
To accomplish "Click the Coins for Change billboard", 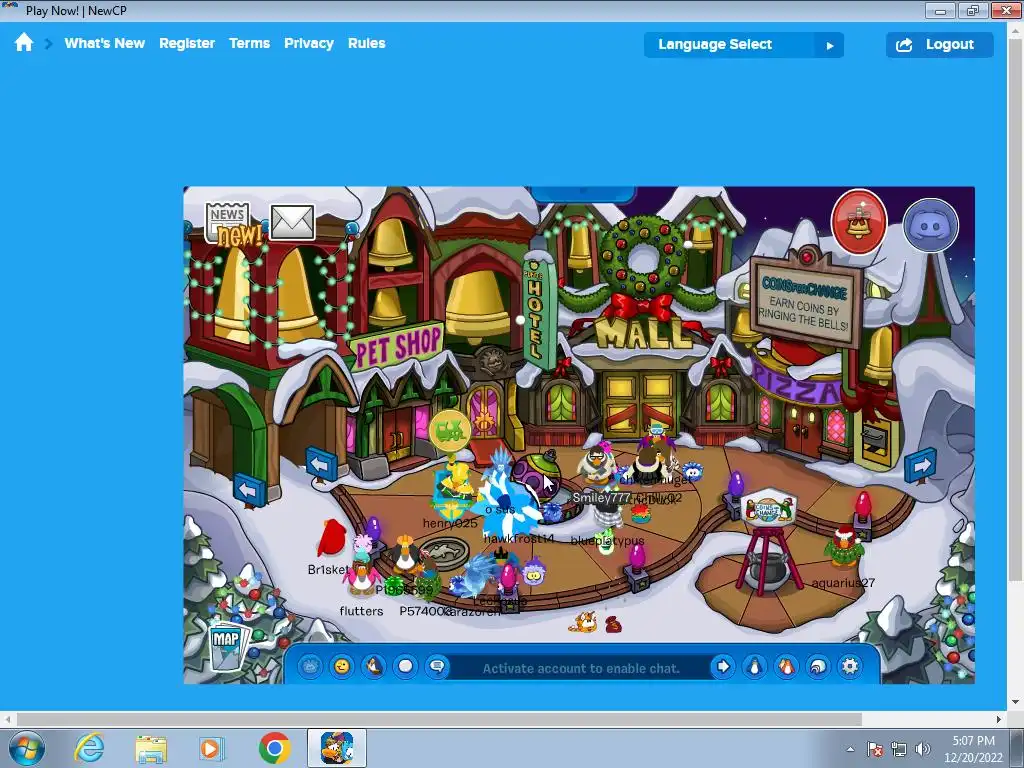I will (x=805, y=301).
